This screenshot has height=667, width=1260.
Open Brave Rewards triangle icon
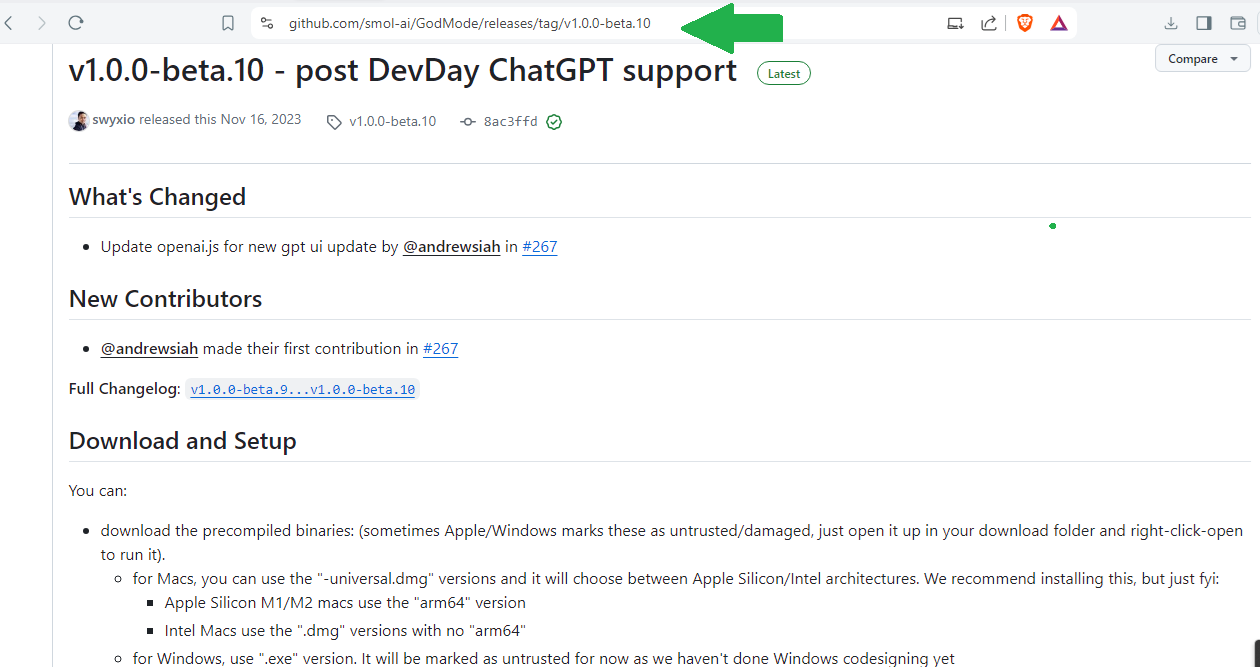pyautogui.click(x=1059, y=23)
